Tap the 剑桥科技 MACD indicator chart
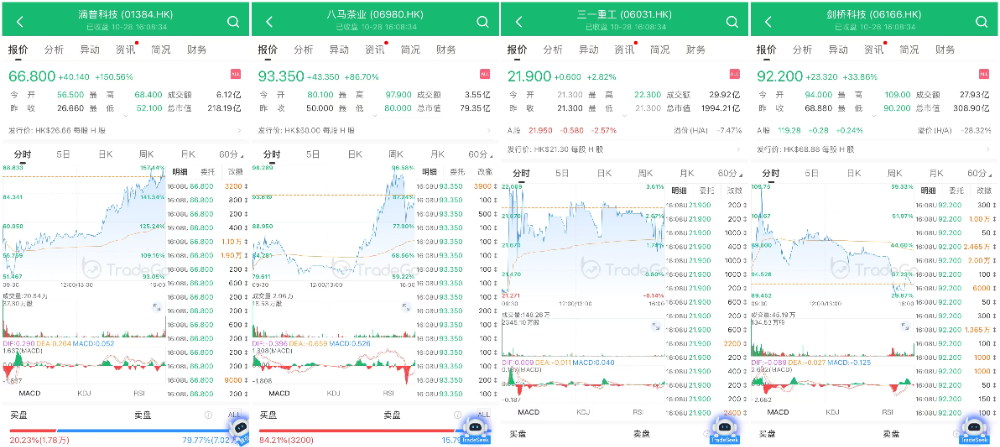Image resolution: width=1000 pixels, height=447 pixels. click(832, 386)
